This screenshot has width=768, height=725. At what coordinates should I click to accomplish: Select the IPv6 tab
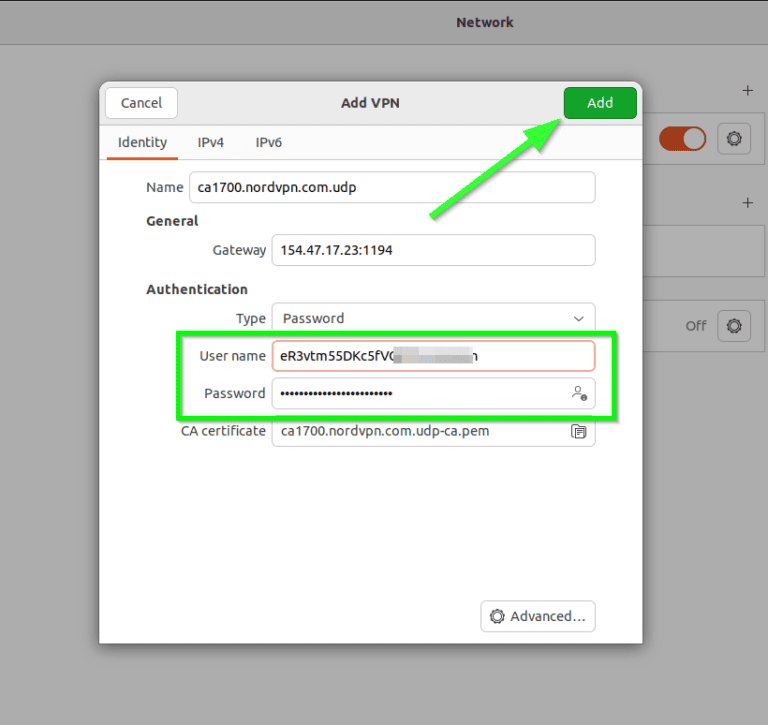(x=268, y=142)
